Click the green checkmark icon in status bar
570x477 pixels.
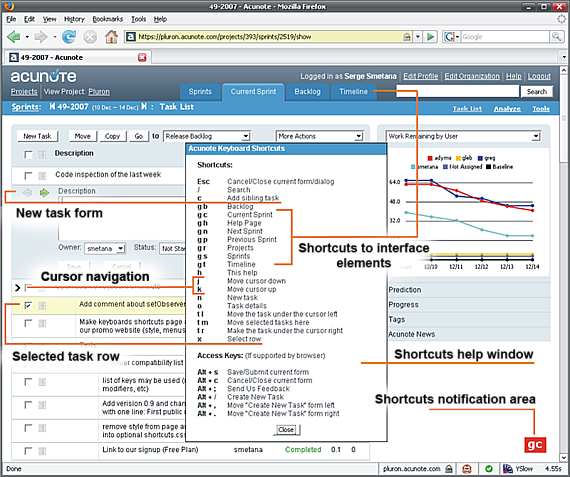click(x=489, y=469)
